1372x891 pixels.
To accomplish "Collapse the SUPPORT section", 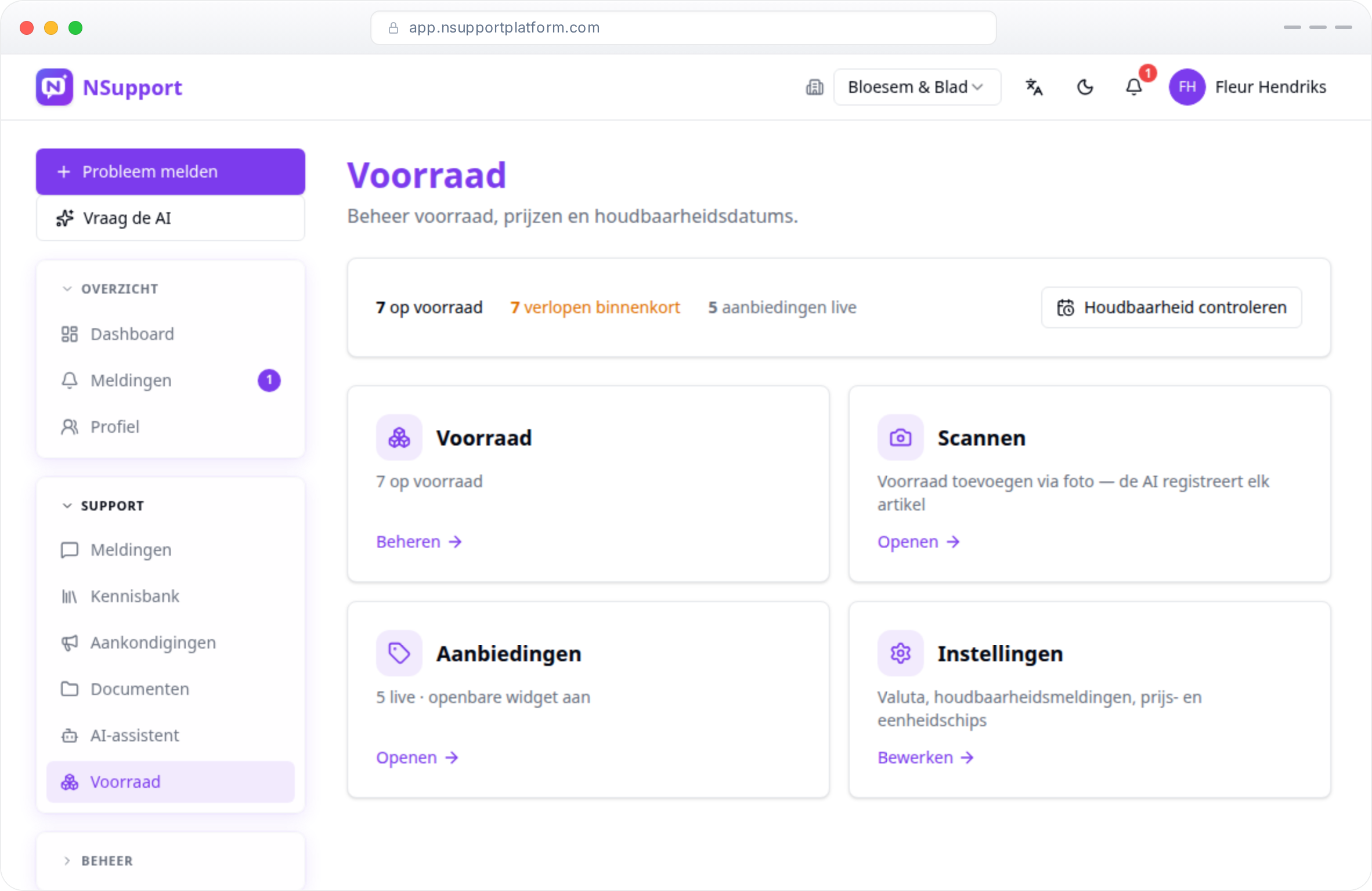I will pyautogui.click(x=103, y=506).
